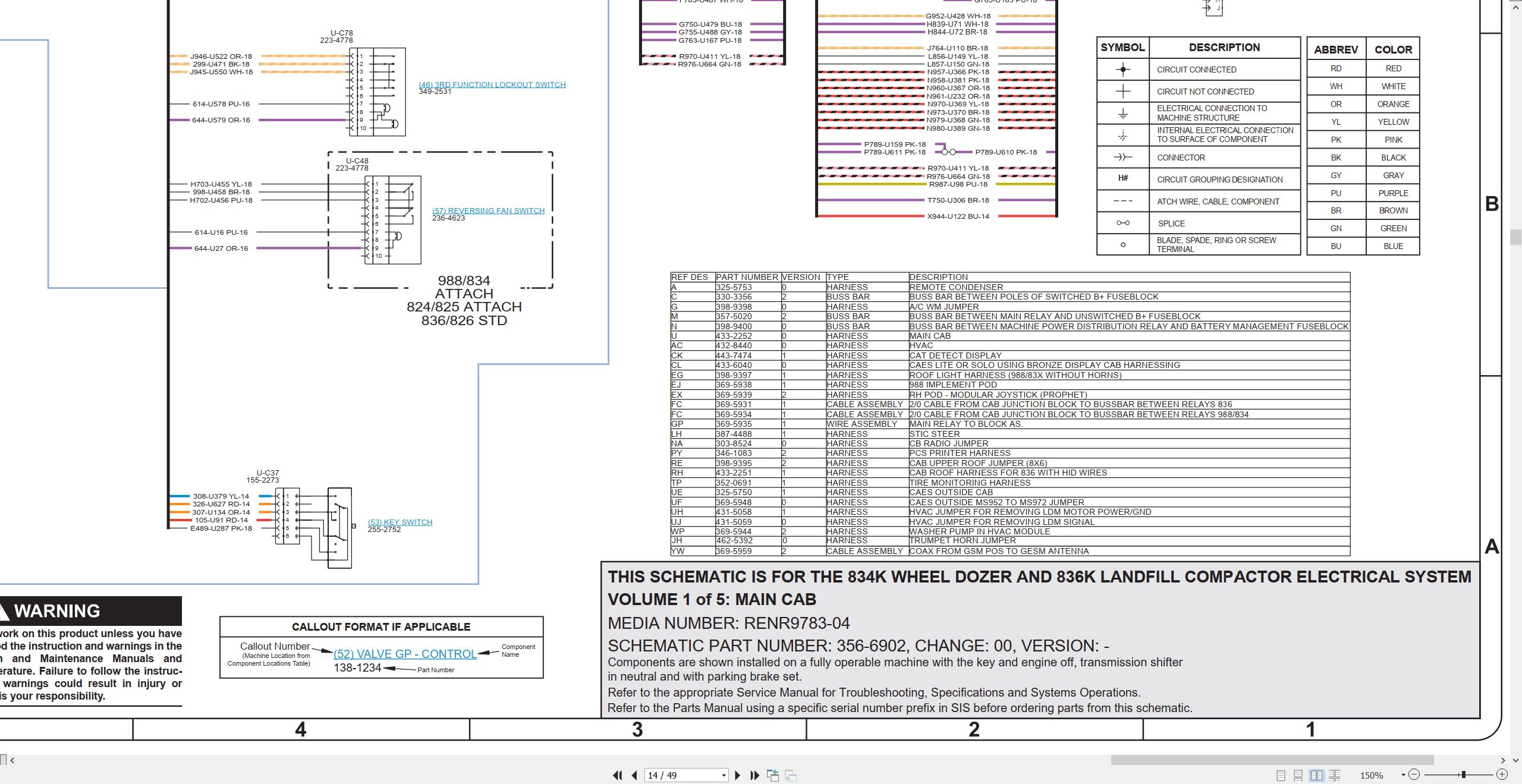Go to the next page

click(738, 775)
